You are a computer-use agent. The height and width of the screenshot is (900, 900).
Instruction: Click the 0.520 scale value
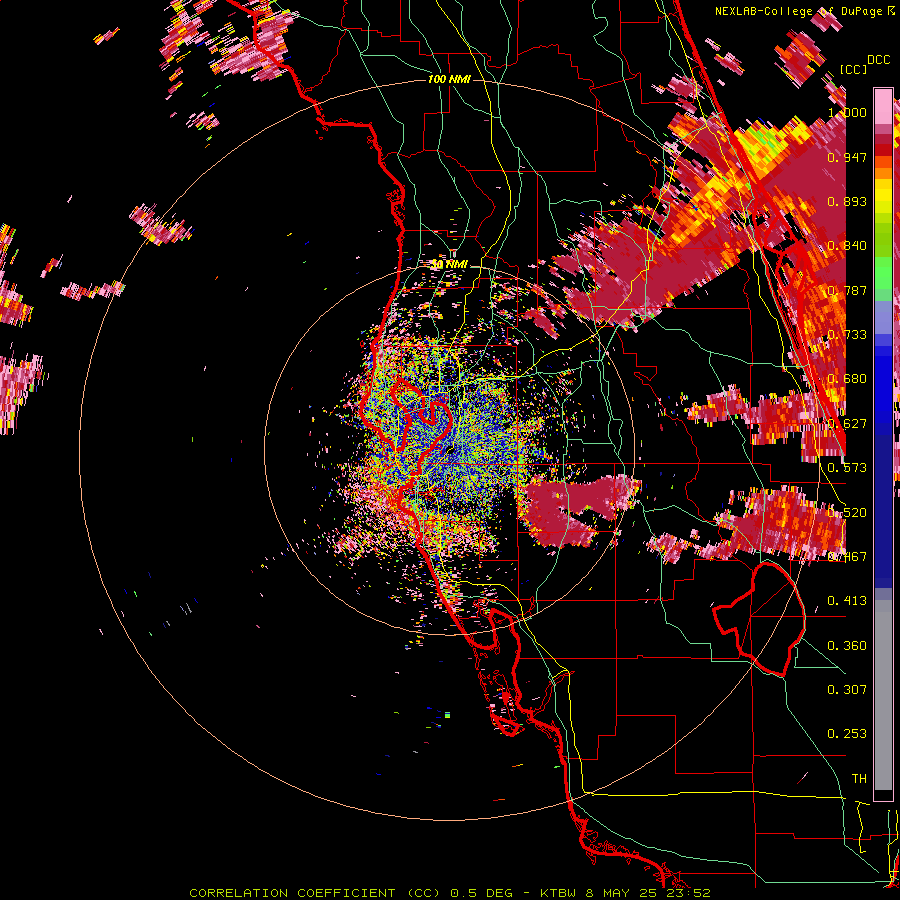(x=847, y=513)
